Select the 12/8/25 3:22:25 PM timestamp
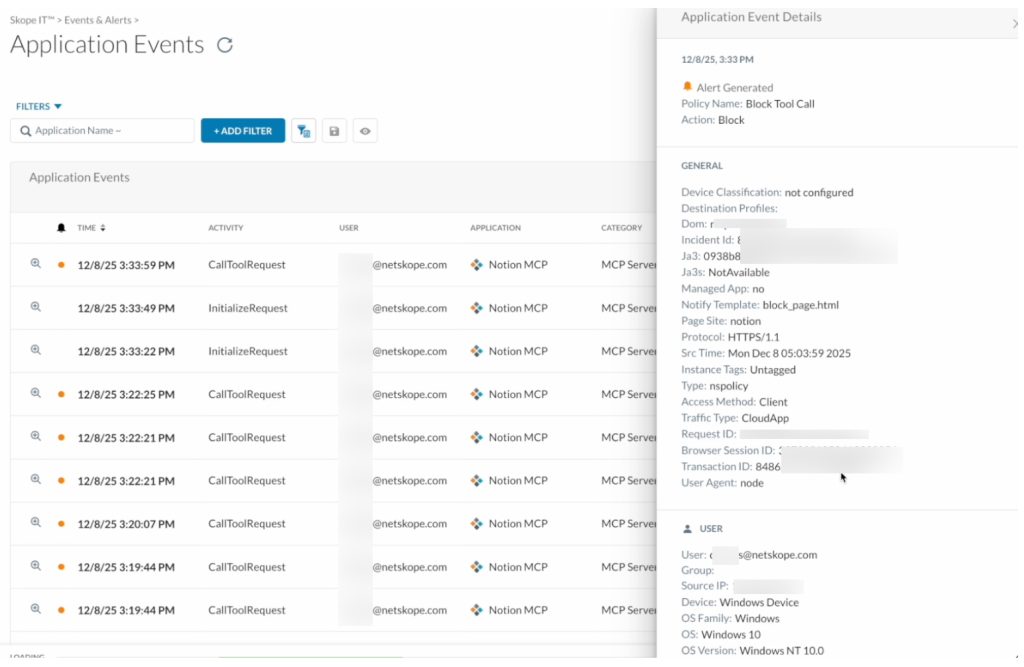 click(126, 395)
